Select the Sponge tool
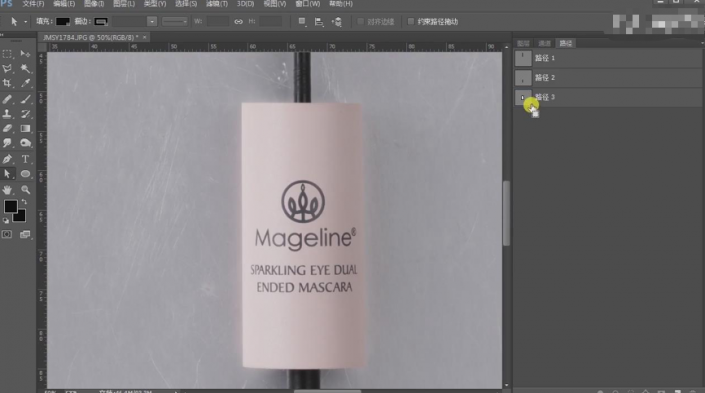The image size is (705, 393). 25,143
